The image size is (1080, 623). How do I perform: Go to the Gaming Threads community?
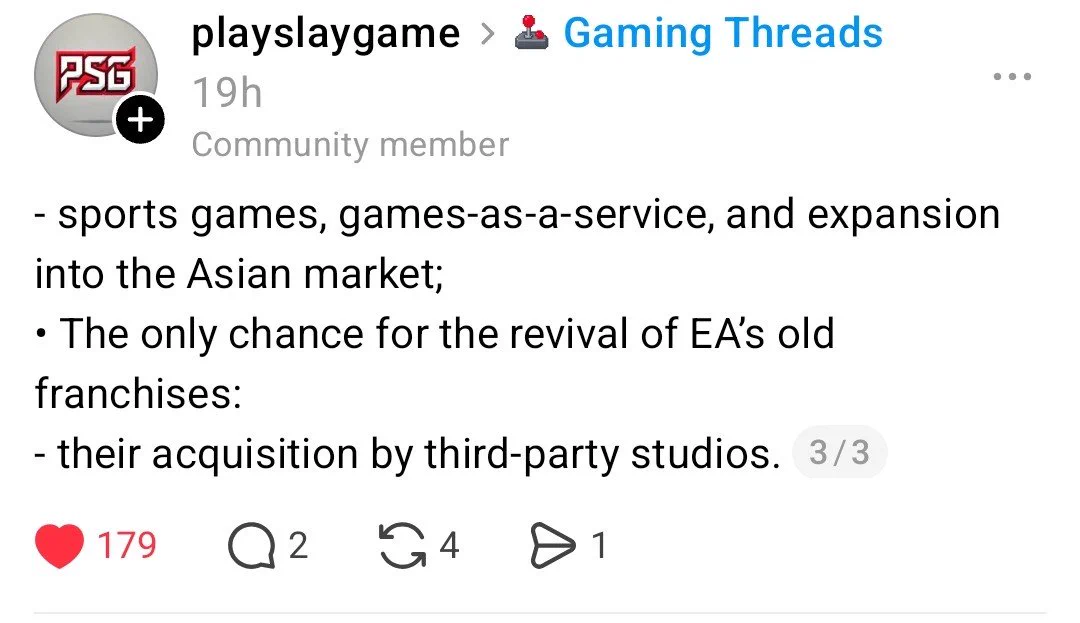click(x=723, y=33)
